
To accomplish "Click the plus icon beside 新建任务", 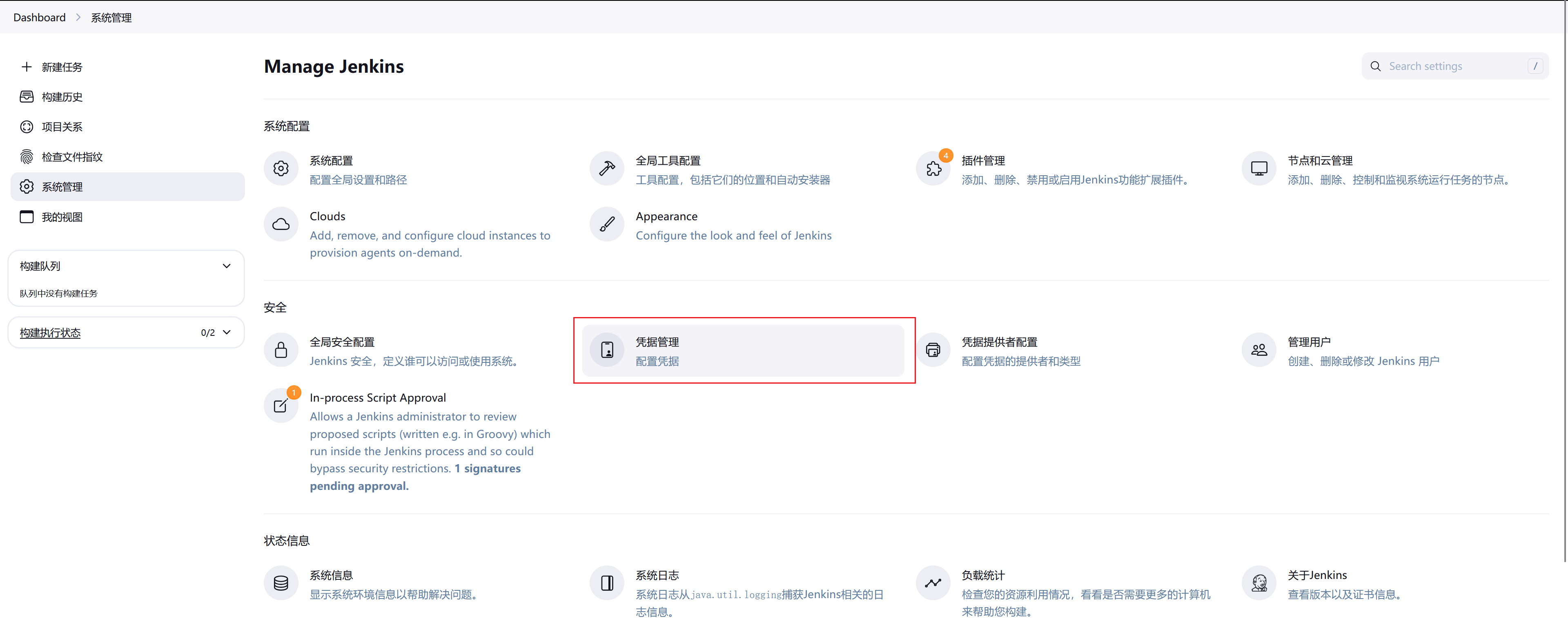I will (26, 67).
